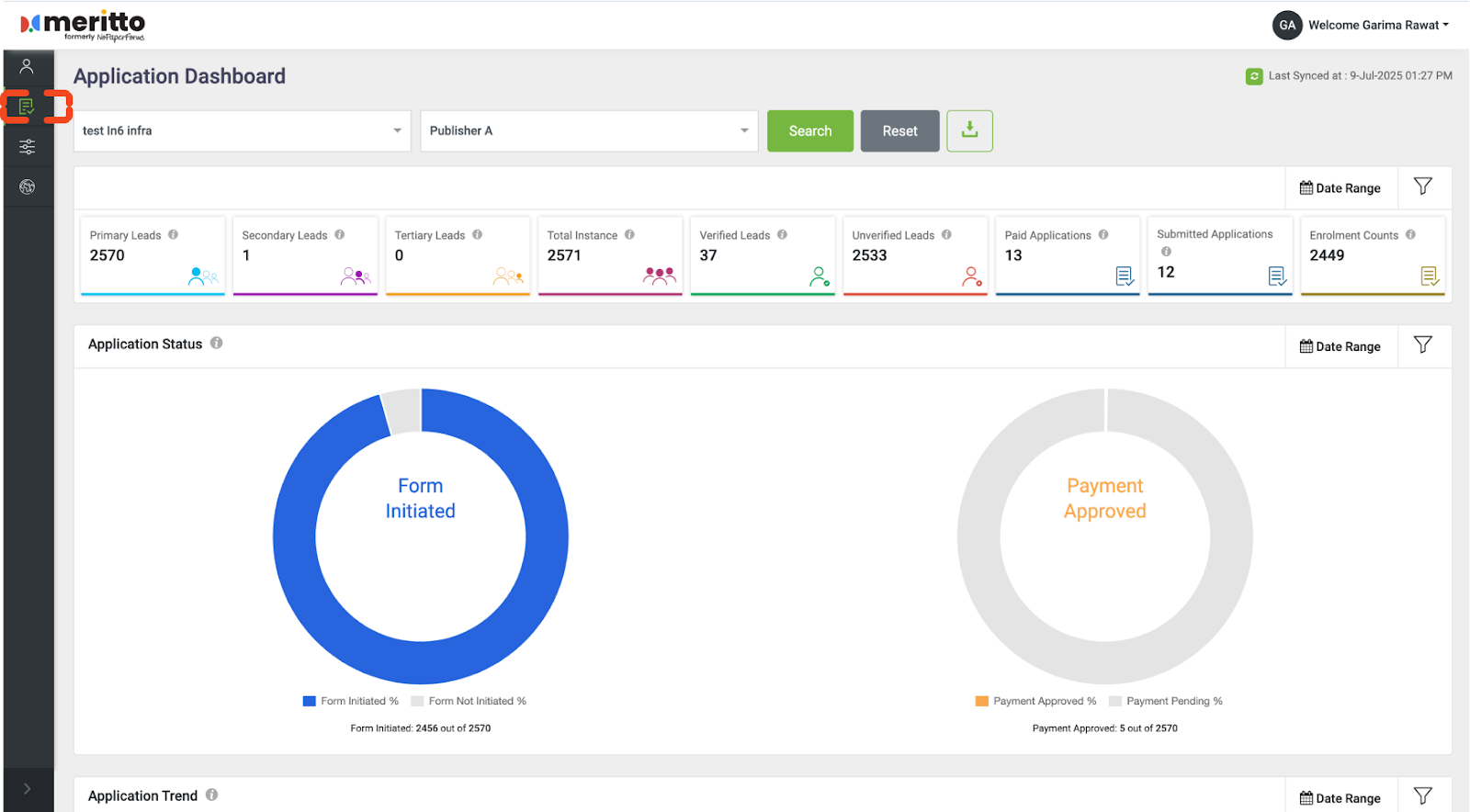Open the lead manager sidebar icon

coord(27,66)
